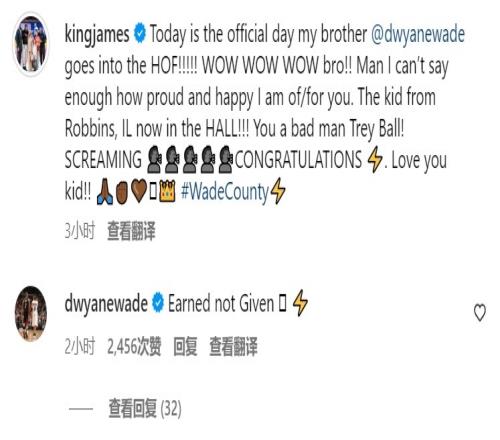Click the 2小时 timestamp on the comment
The height and width of the screenshot is (440, 500).
80,347
